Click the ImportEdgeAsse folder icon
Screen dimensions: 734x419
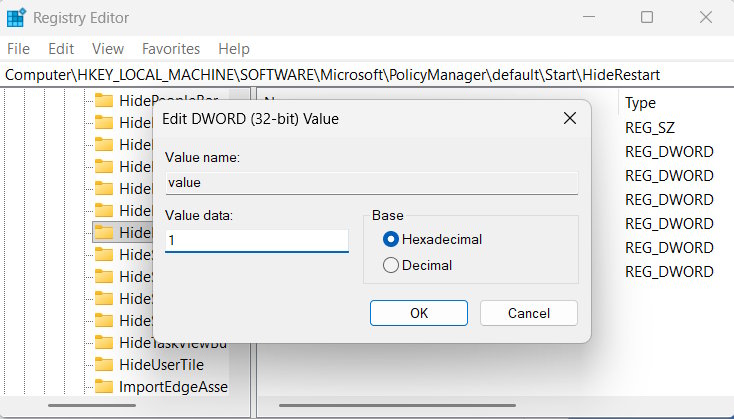(x=104, y=387)
